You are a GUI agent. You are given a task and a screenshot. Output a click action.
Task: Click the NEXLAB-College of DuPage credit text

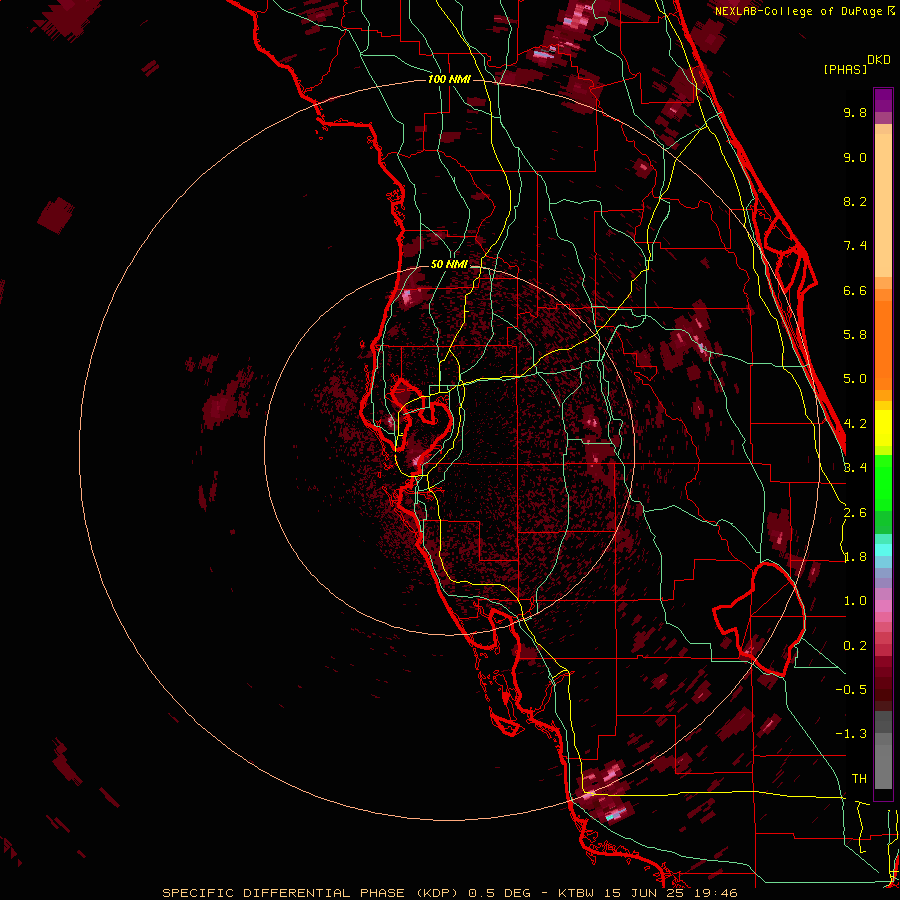[x=800, y=11]
